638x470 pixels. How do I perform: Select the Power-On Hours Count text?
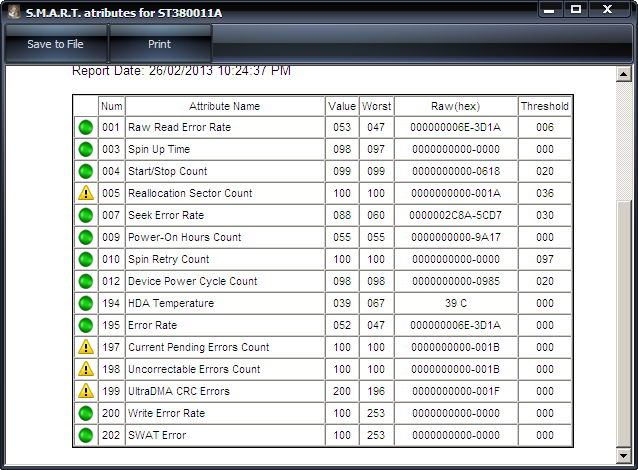click(x=185, y=237)
